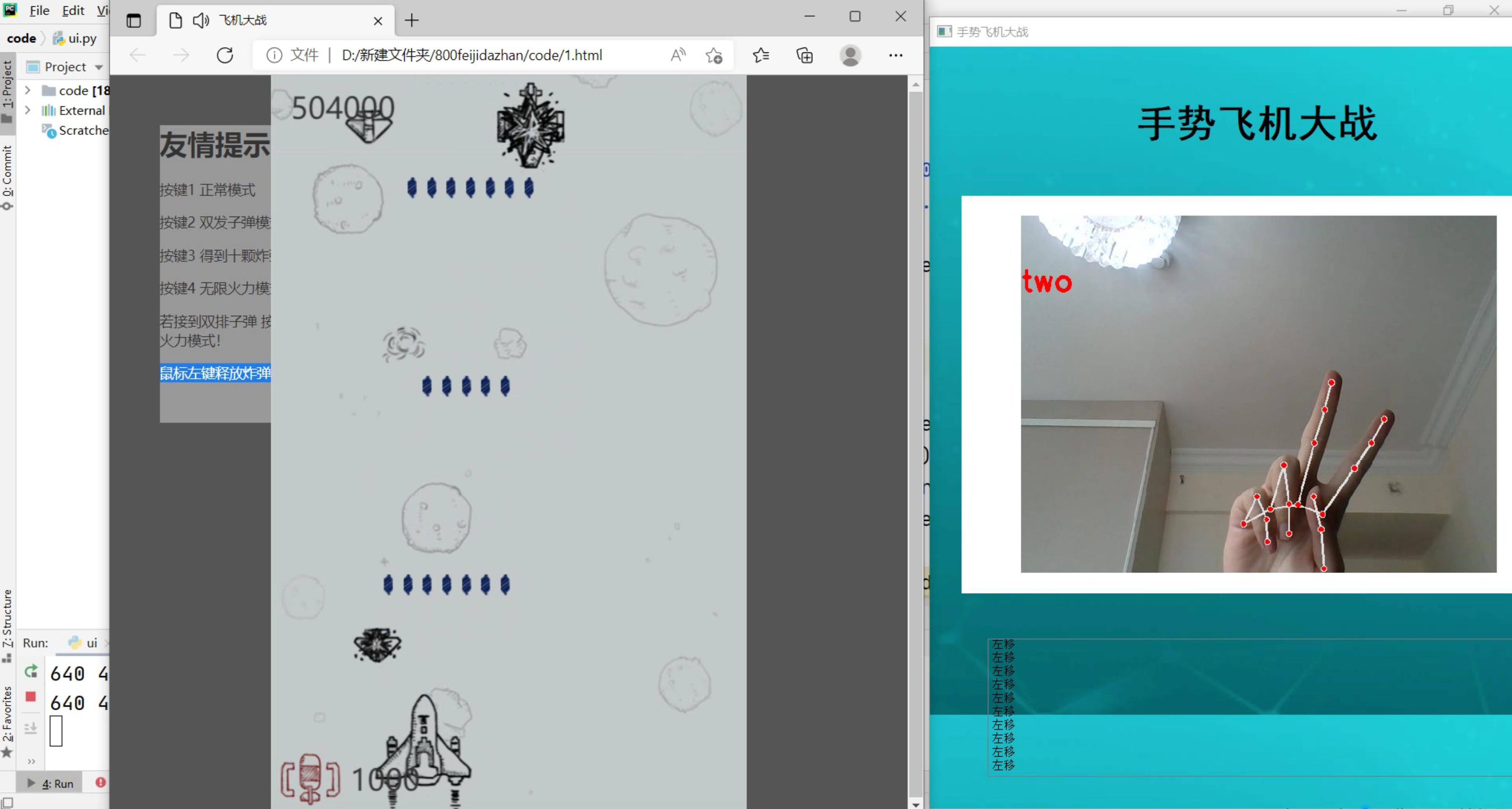Mute the 飞机大战 tab audio
Screen dimensions: 1512x809
coord(201,21)
